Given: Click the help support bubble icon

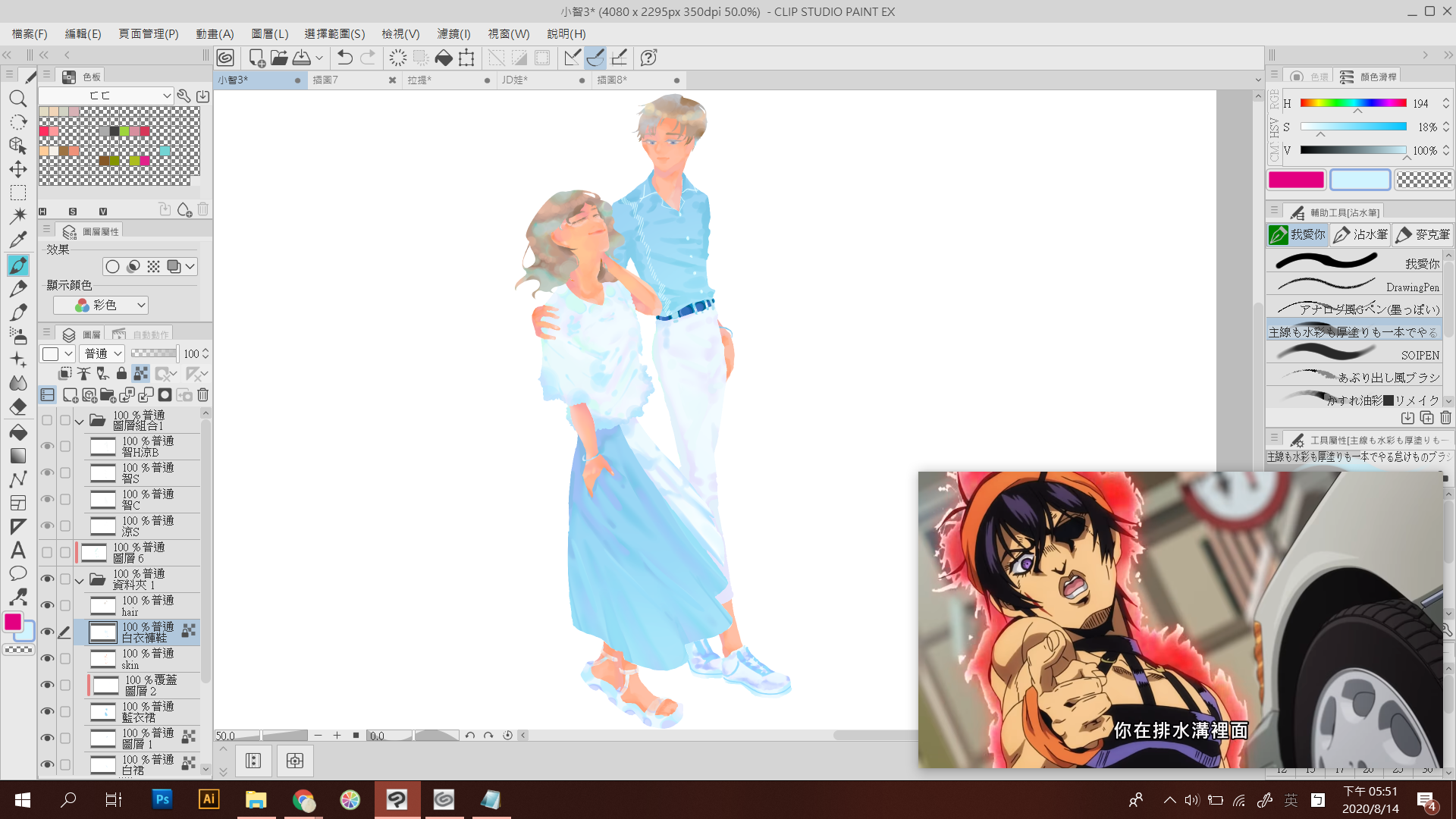Looking at the screenshot, I should (x=648, y=58).
